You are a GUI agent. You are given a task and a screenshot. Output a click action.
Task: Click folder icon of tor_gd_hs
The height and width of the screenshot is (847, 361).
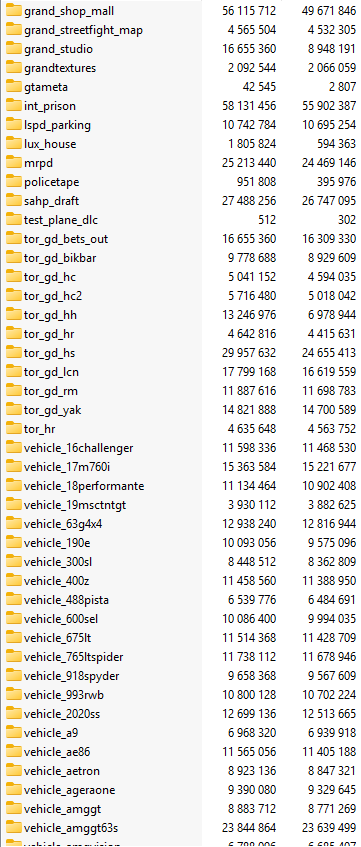[x=14, y=353]
